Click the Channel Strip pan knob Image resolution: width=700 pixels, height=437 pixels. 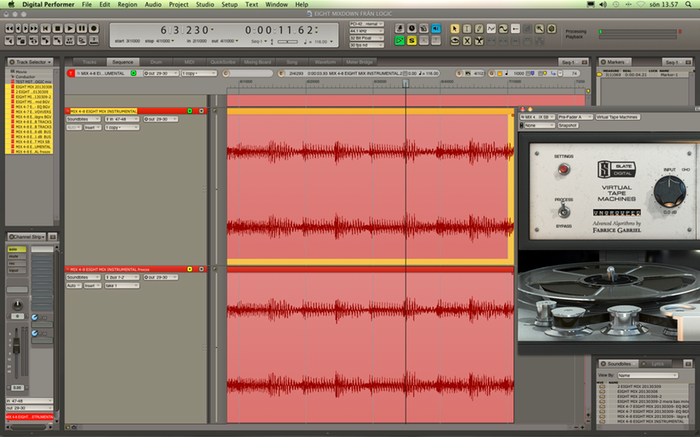17,305
